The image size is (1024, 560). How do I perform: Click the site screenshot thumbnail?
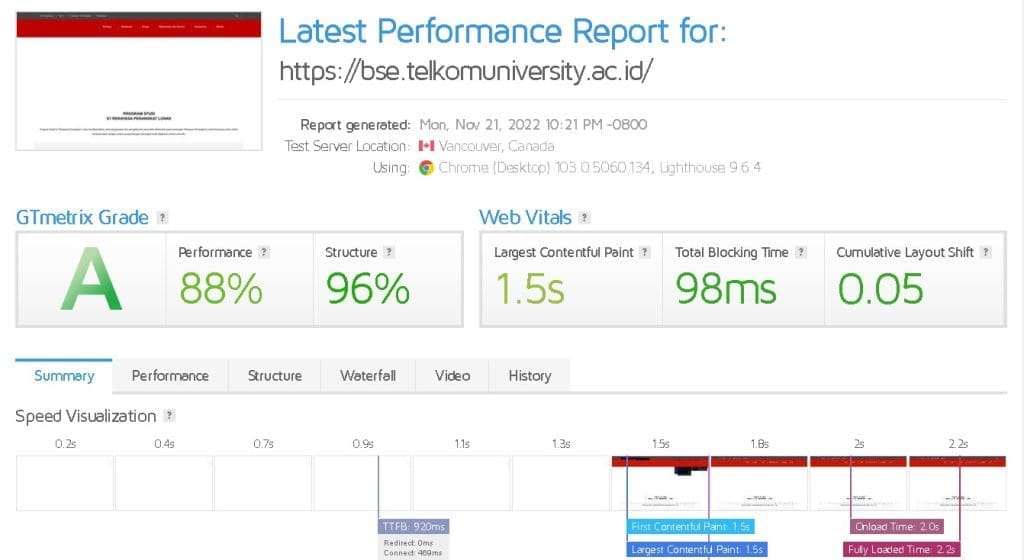[138, 81]
